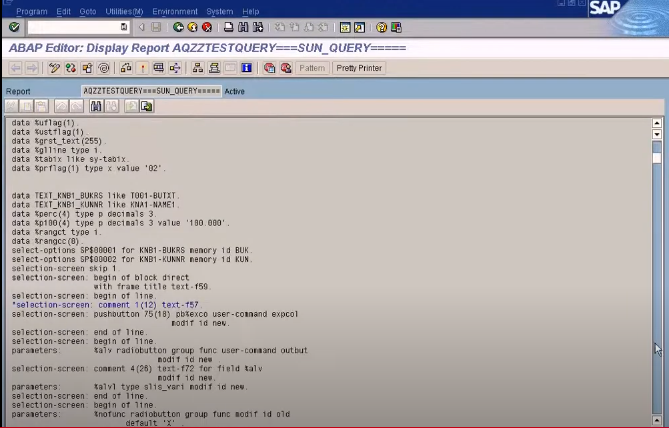669x428 pixels.
Task: Open the Help menu
Action: pos(250,12)
